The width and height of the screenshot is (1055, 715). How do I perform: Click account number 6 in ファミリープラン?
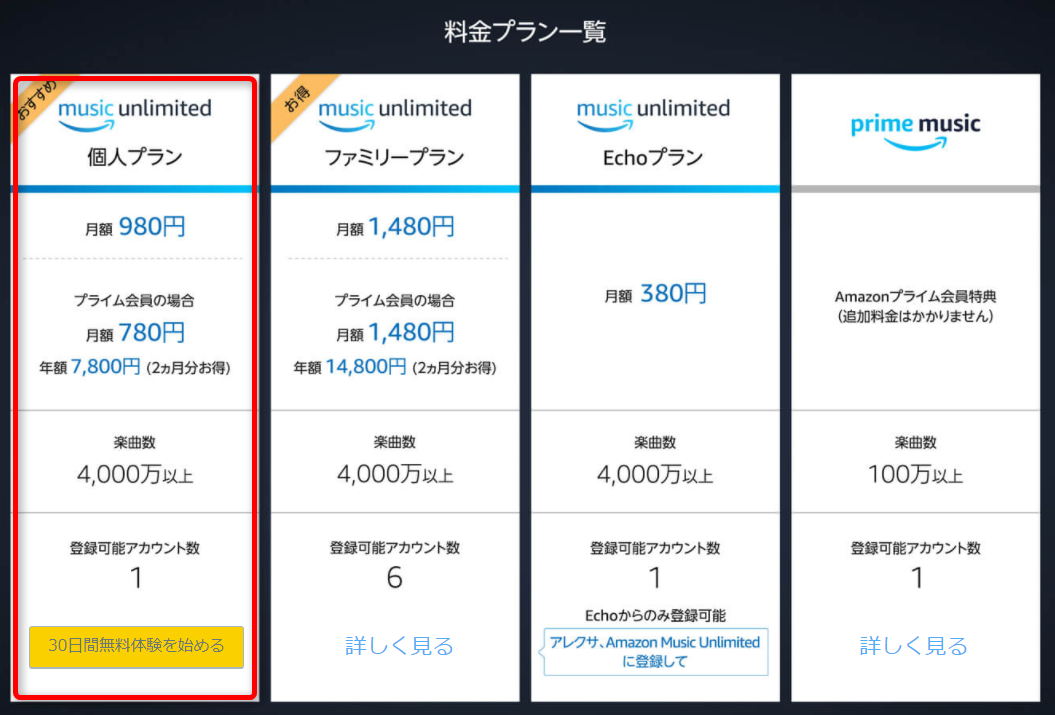pos(395,578)
